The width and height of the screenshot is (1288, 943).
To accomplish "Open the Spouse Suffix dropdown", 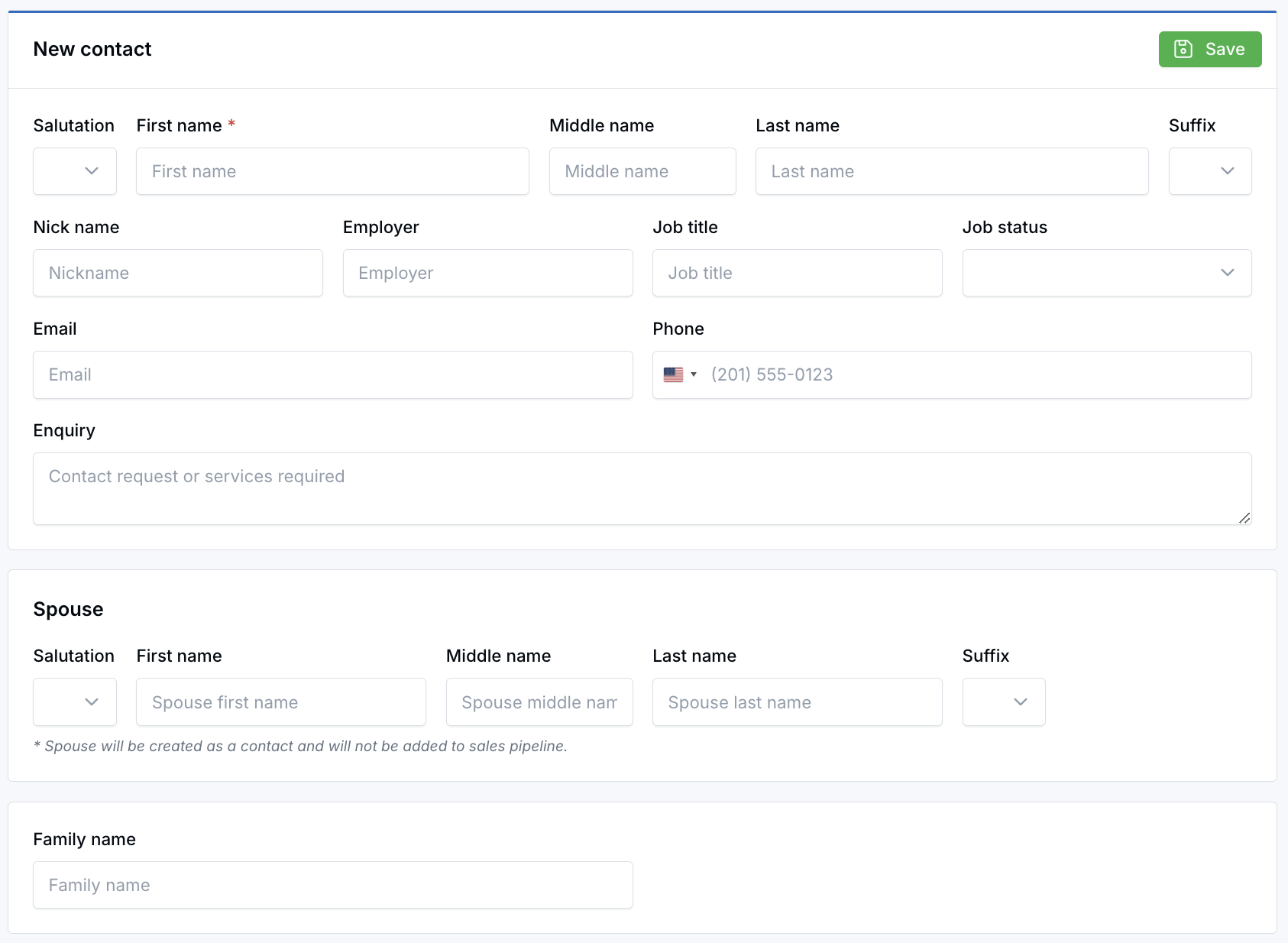I will (x=1003, y=702).
